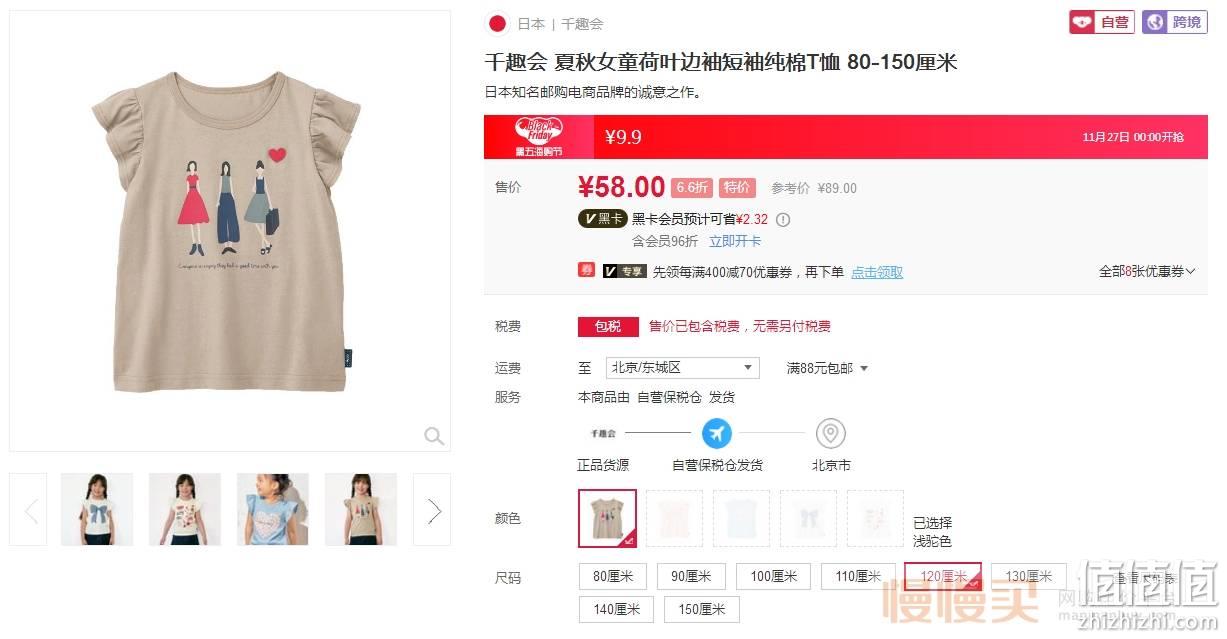Click the 自营 badge icon
The image size is (1227, 639).
pos(1101,22)
